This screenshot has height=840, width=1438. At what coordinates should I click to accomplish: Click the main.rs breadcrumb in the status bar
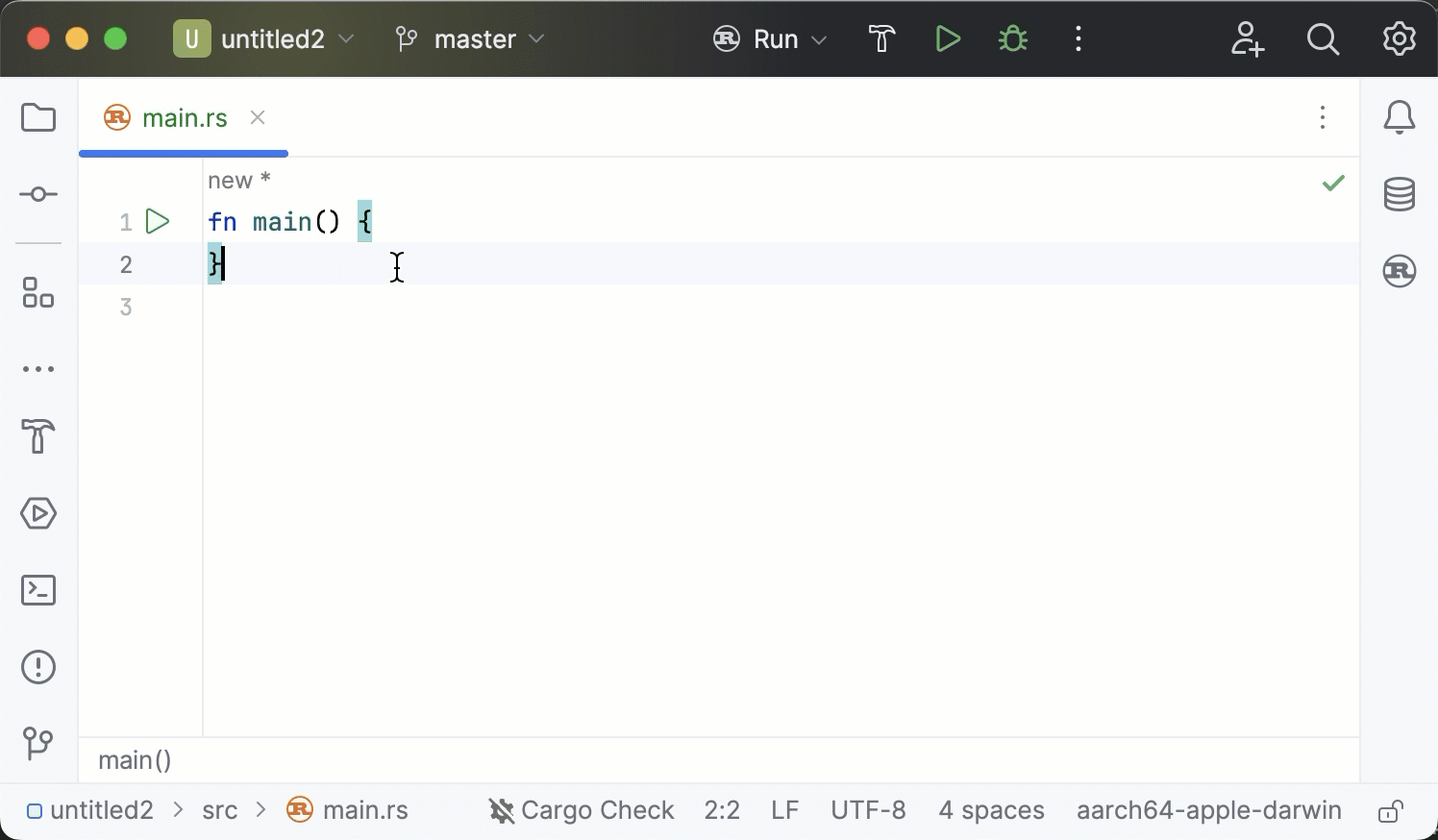348,810
